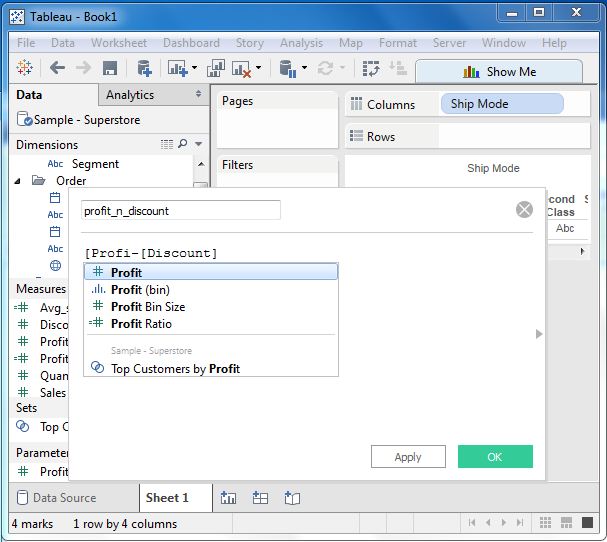
Task: Collapse the Order folder in Dimensions
Action: [19, 181]
